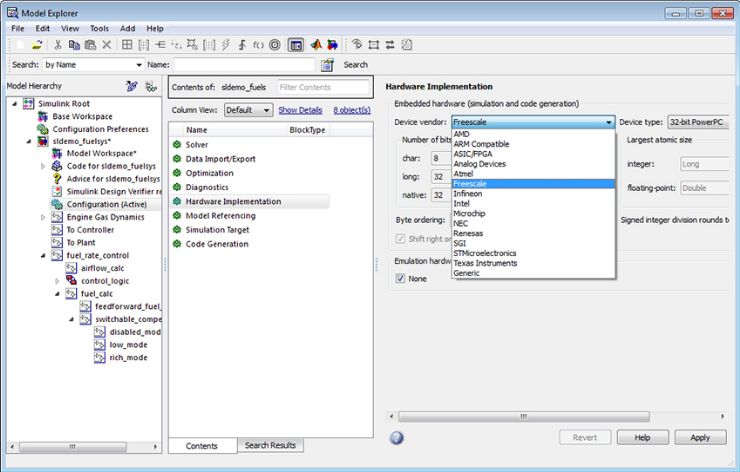Screen dimensions: 740x472
Task: Open the Help menu
Action: pos(155,28)
